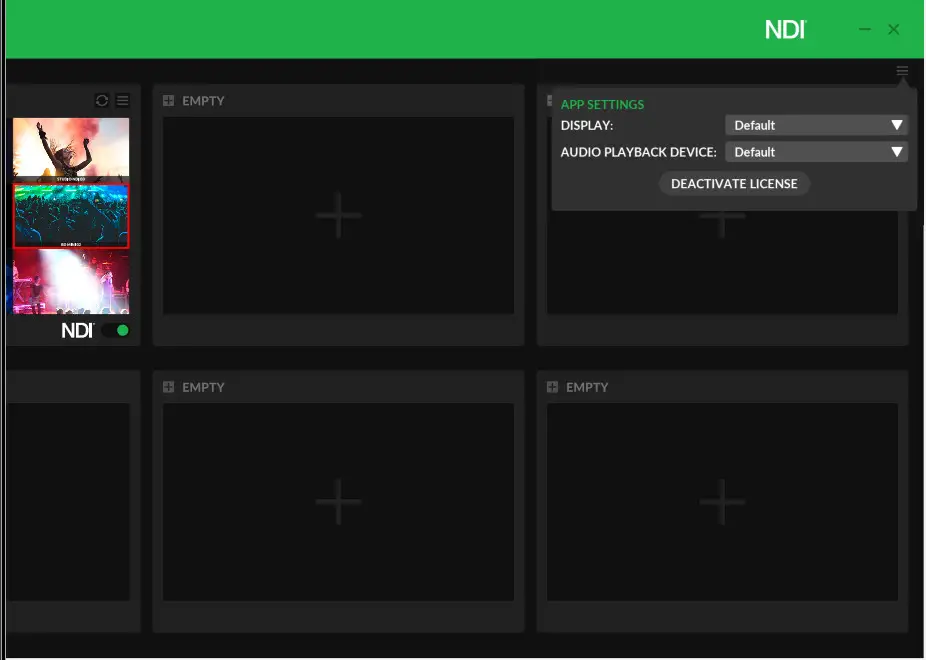The height and width of the screenshot is (660, 926).
Task: Open the app settings hamburger menu
Action: click(x=902, y=71)
